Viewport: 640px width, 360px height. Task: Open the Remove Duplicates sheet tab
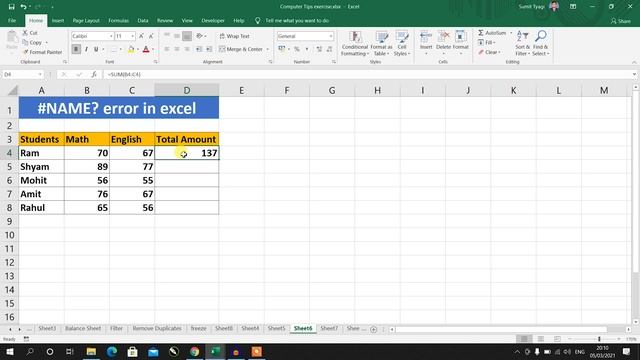pyautogui.click(x=157, y=328)
